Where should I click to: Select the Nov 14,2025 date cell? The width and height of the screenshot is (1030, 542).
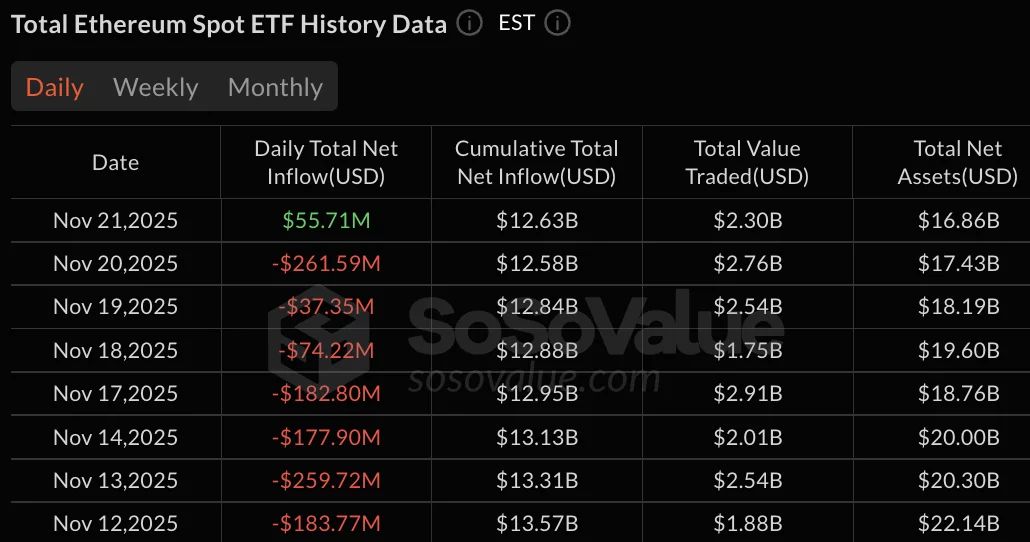click(115, 437)
